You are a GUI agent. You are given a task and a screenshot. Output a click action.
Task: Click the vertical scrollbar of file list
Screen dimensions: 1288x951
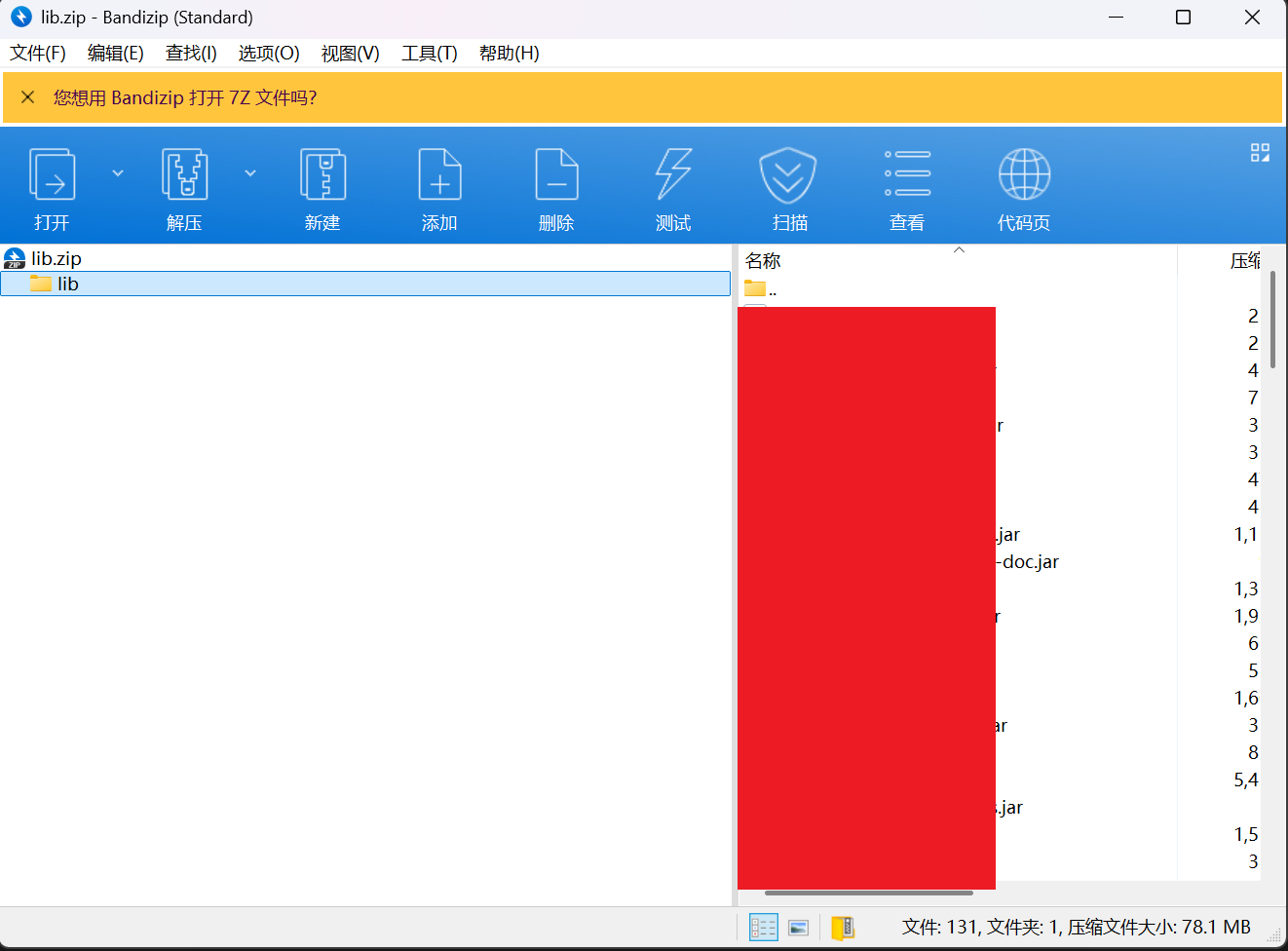coord(1272,320)
